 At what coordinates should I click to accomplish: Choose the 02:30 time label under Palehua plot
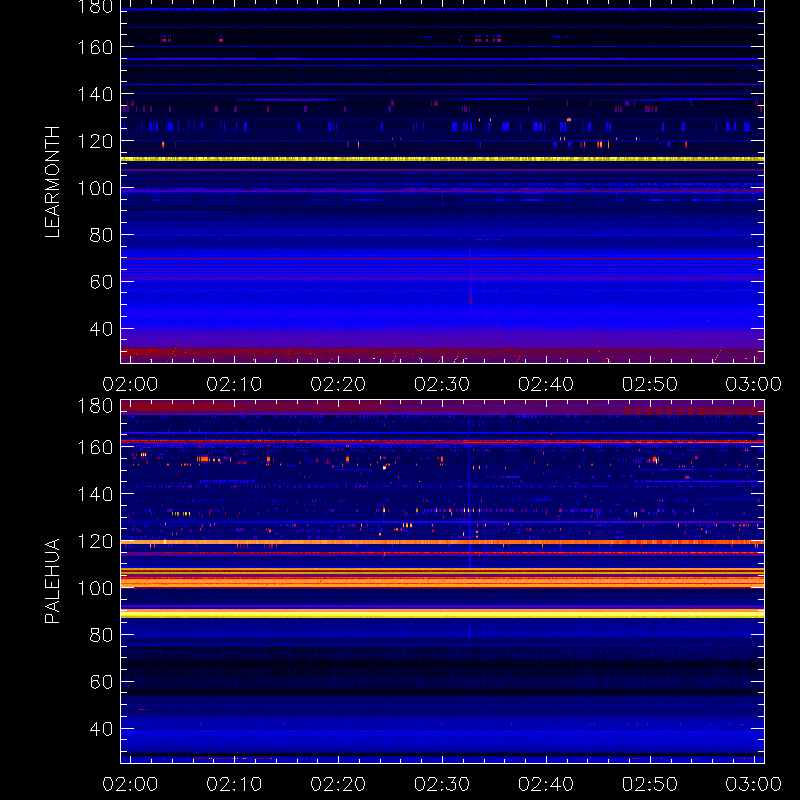coord(442,784)
